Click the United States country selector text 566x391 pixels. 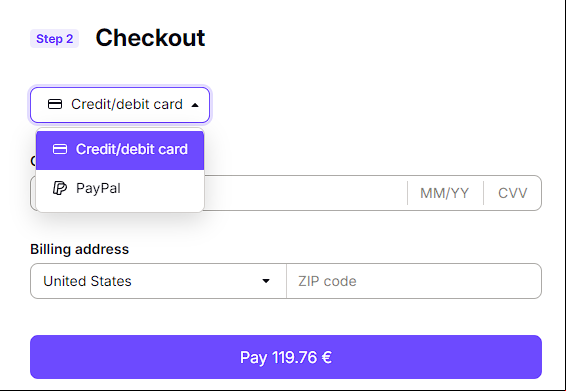(x=87, y=281)
